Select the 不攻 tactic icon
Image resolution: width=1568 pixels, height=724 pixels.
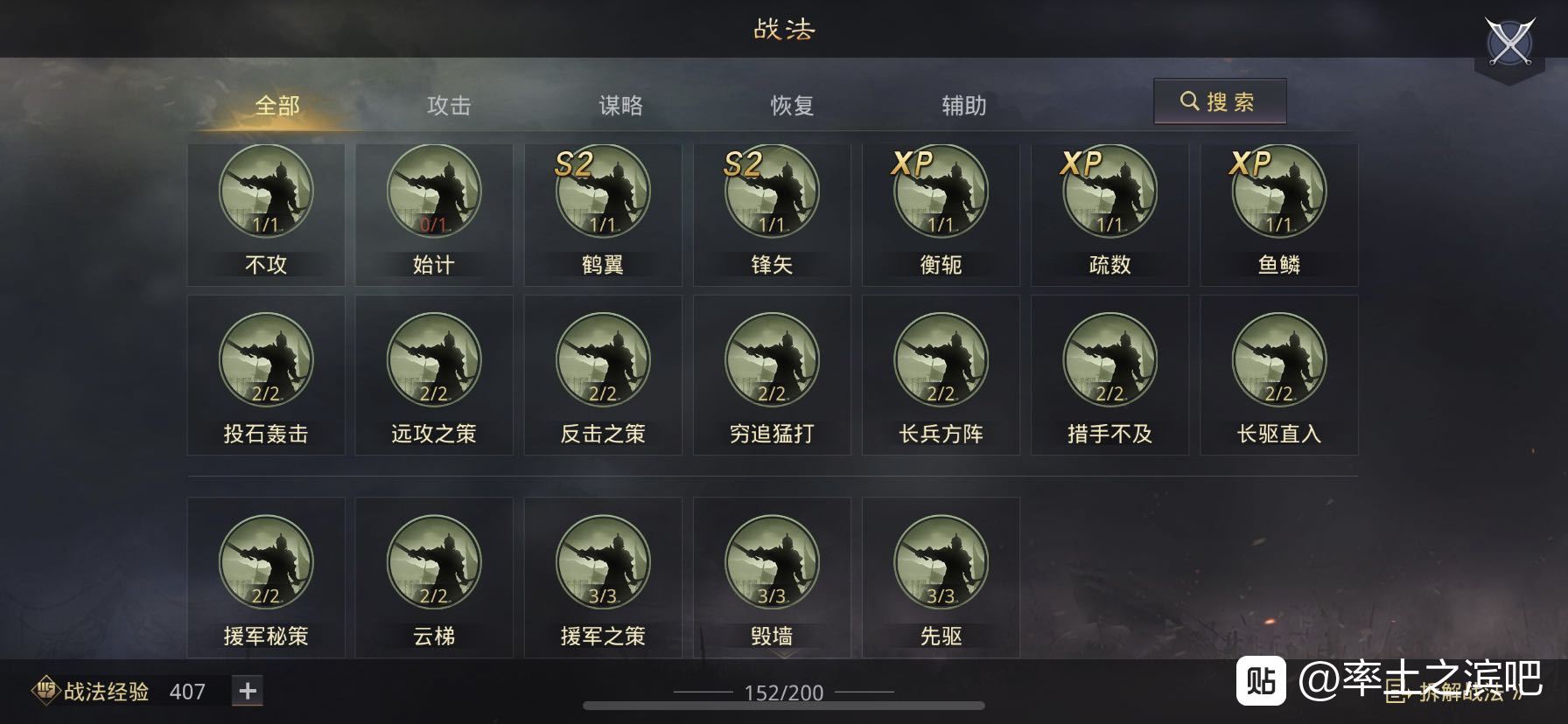pyautogui.click(x=266, y=191)
